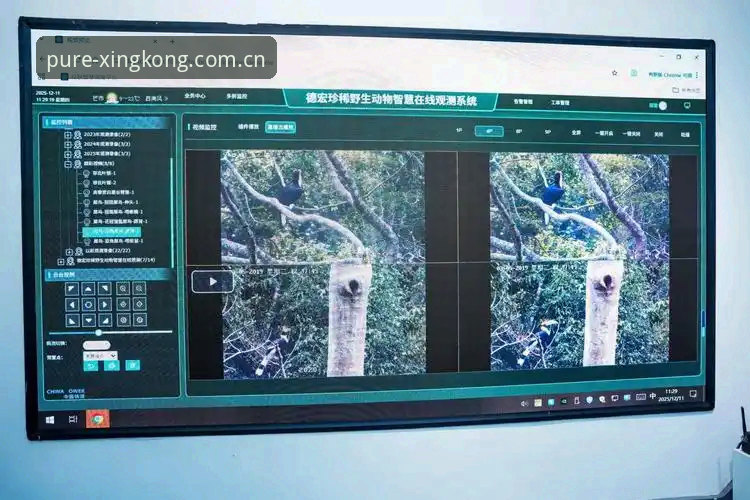
Task: Click the PTZ center circle button
Action: tap(88, 304)
